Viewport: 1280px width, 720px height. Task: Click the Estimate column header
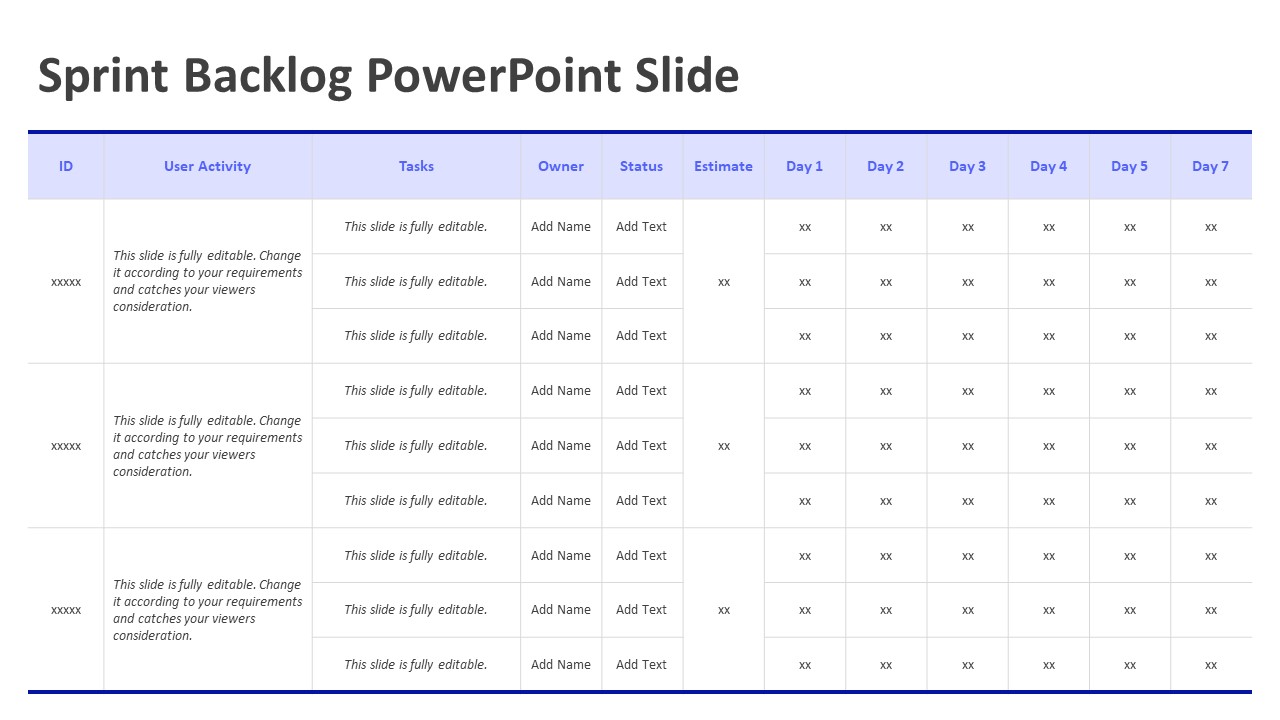(723, 167)
